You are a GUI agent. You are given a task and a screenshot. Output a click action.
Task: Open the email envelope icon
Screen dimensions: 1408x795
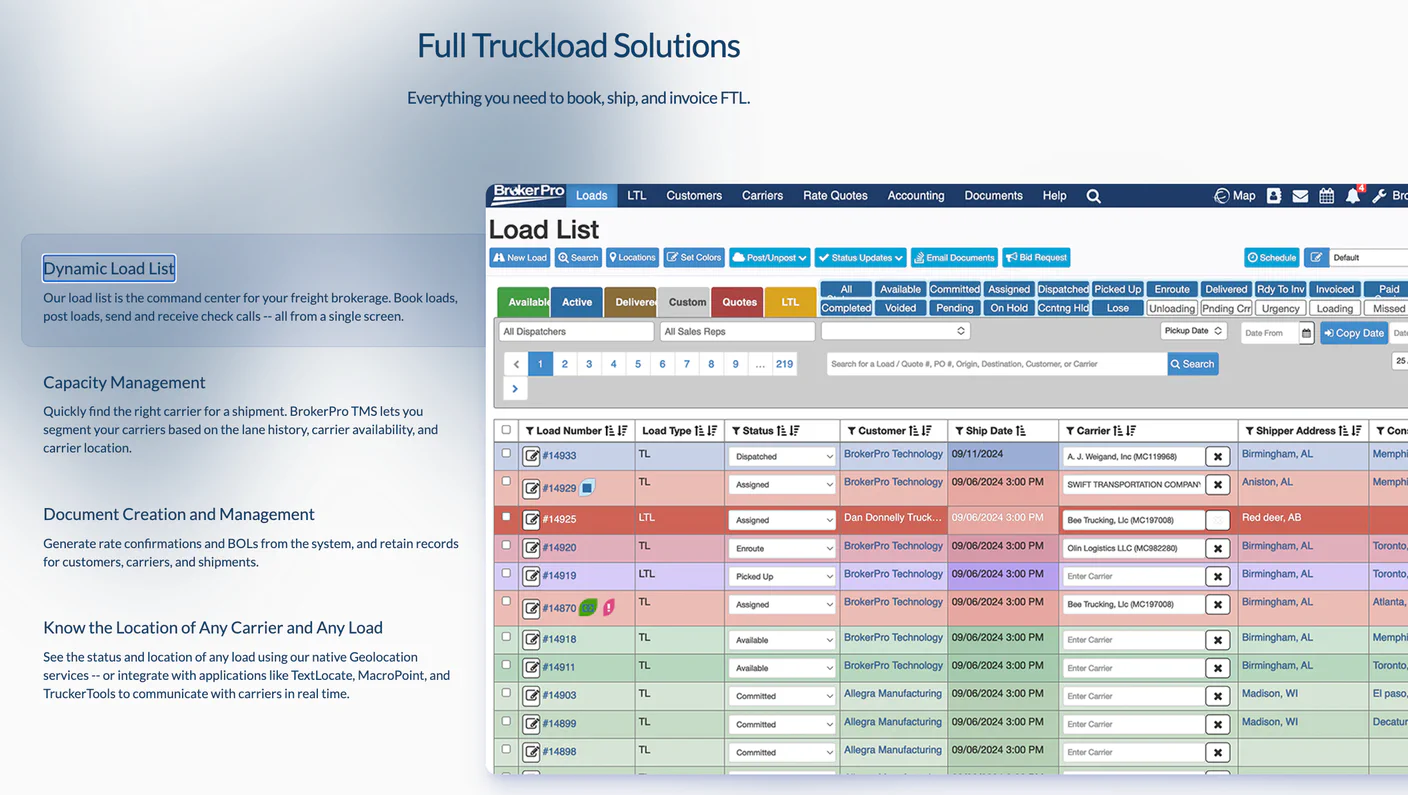click(1300, 195)
